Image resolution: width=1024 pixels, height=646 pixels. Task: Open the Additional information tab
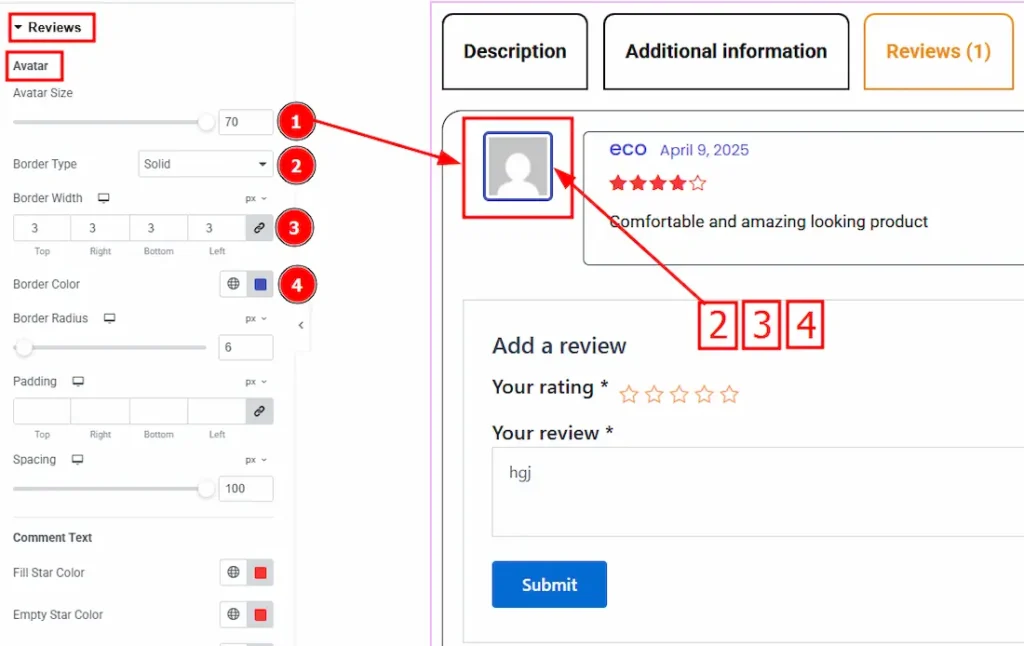click(x=726, y=51)
